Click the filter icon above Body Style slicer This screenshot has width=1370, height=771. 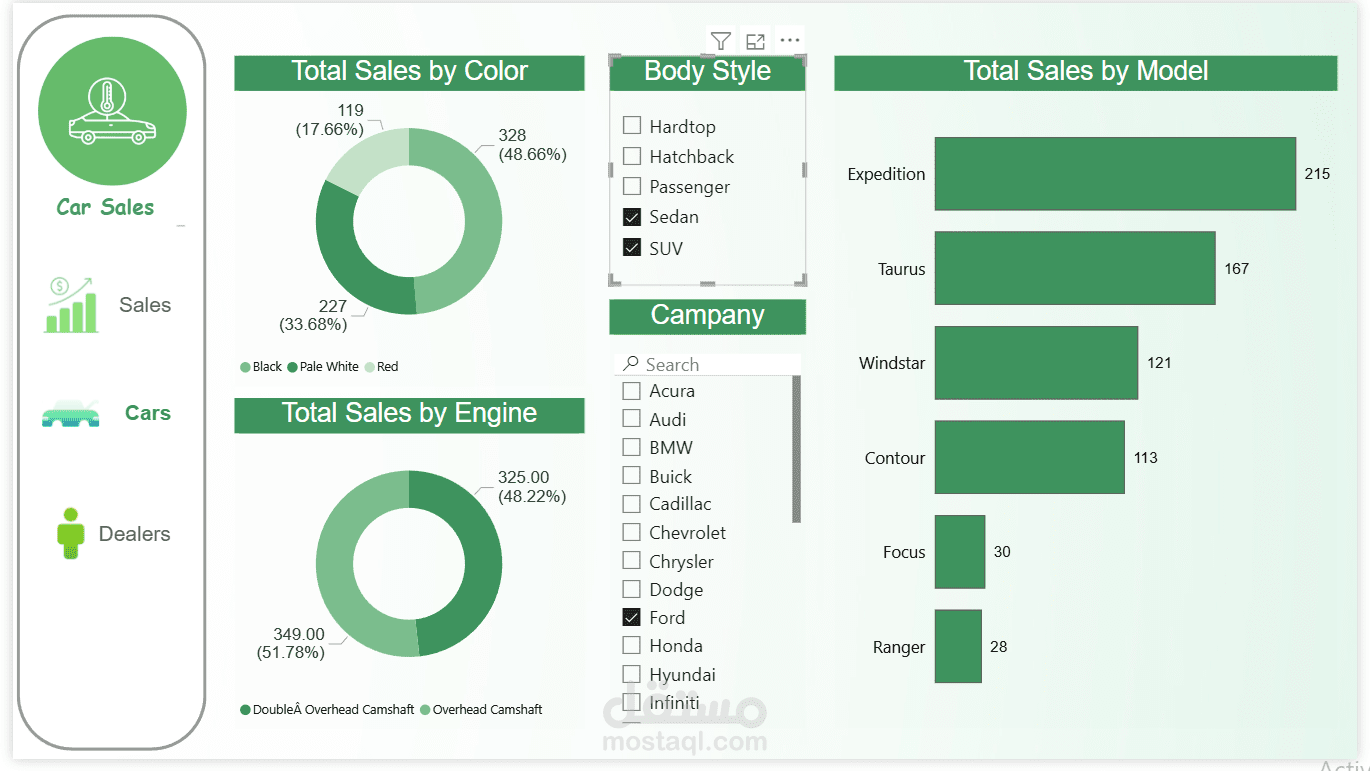point(720,41)
